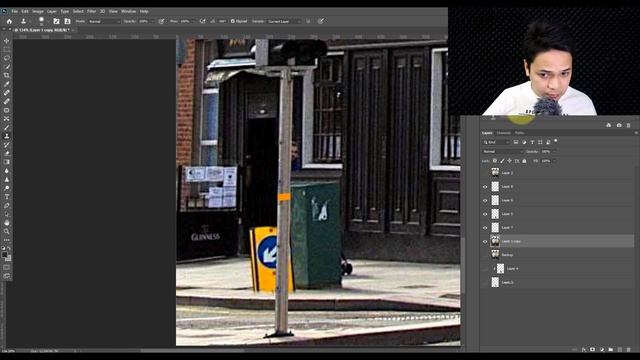Click the Home icon in options bar
The height and width of the screenshot is (360, 640).
point(9,21)
